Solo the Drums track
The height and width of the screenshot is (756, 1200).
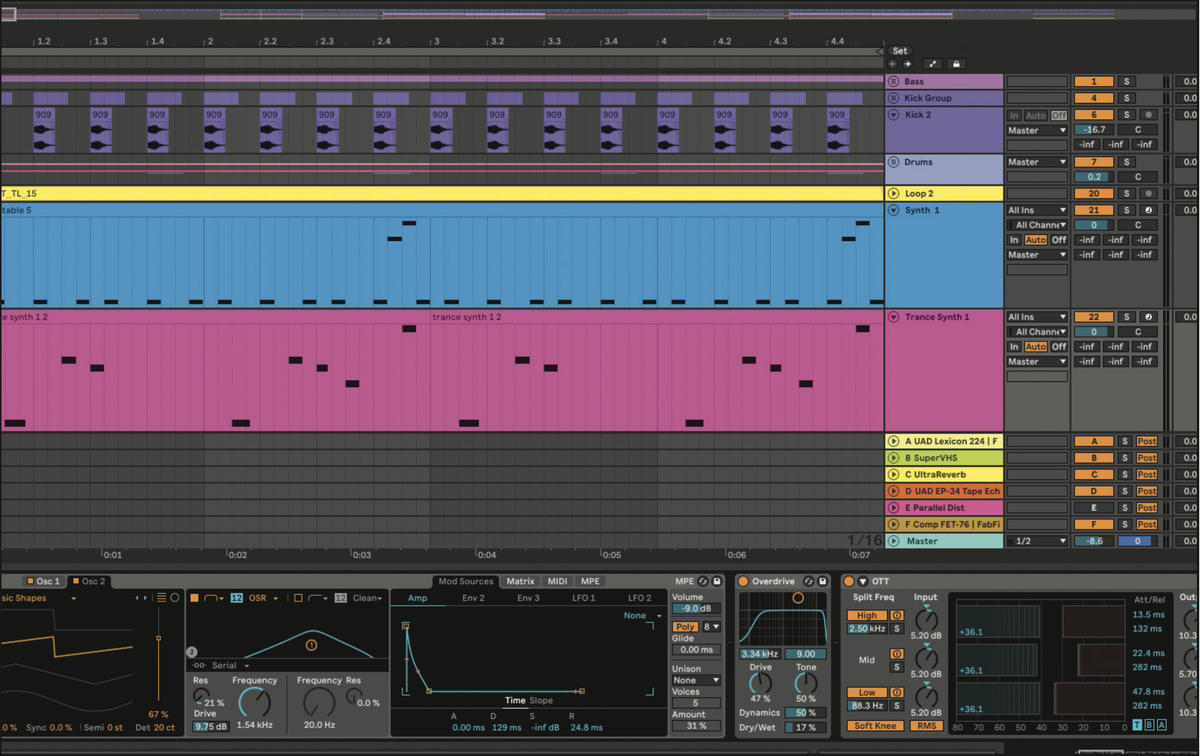tap(1127, 162)
